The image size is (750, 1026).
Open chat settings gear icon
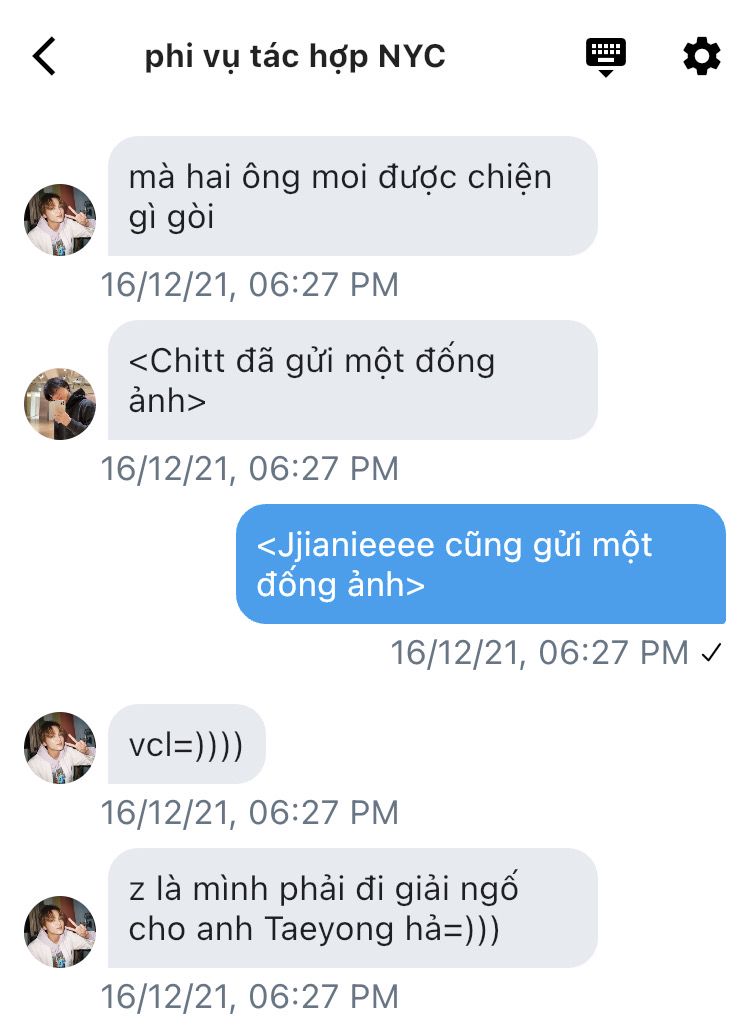702,56
